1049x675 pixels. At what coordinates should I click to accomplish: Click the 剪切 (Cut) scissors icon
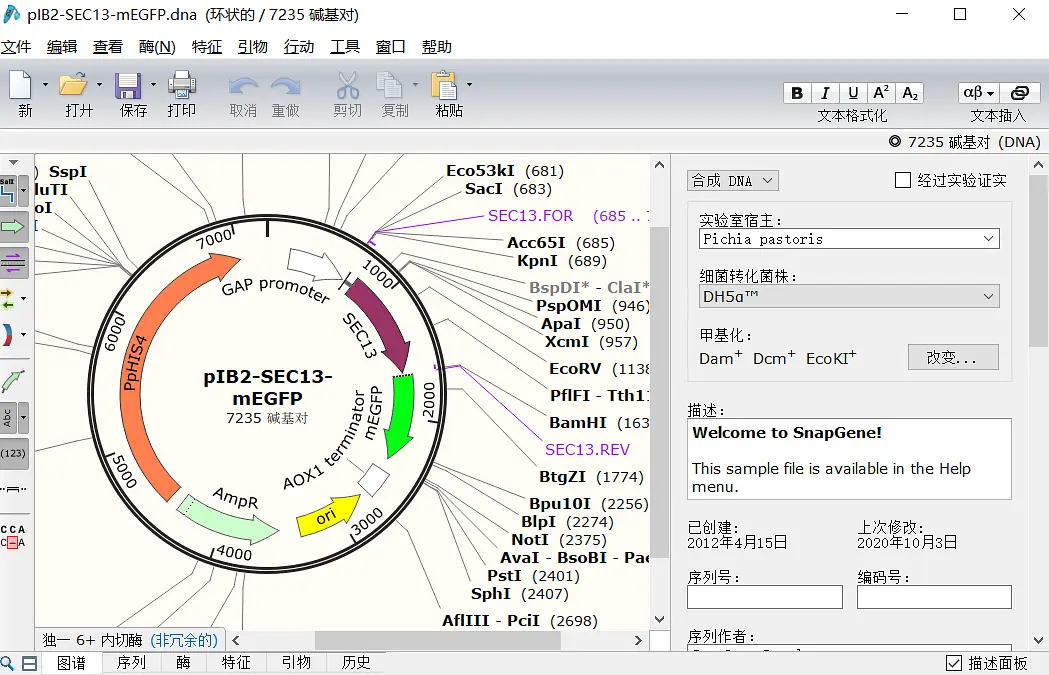point(347,85)
